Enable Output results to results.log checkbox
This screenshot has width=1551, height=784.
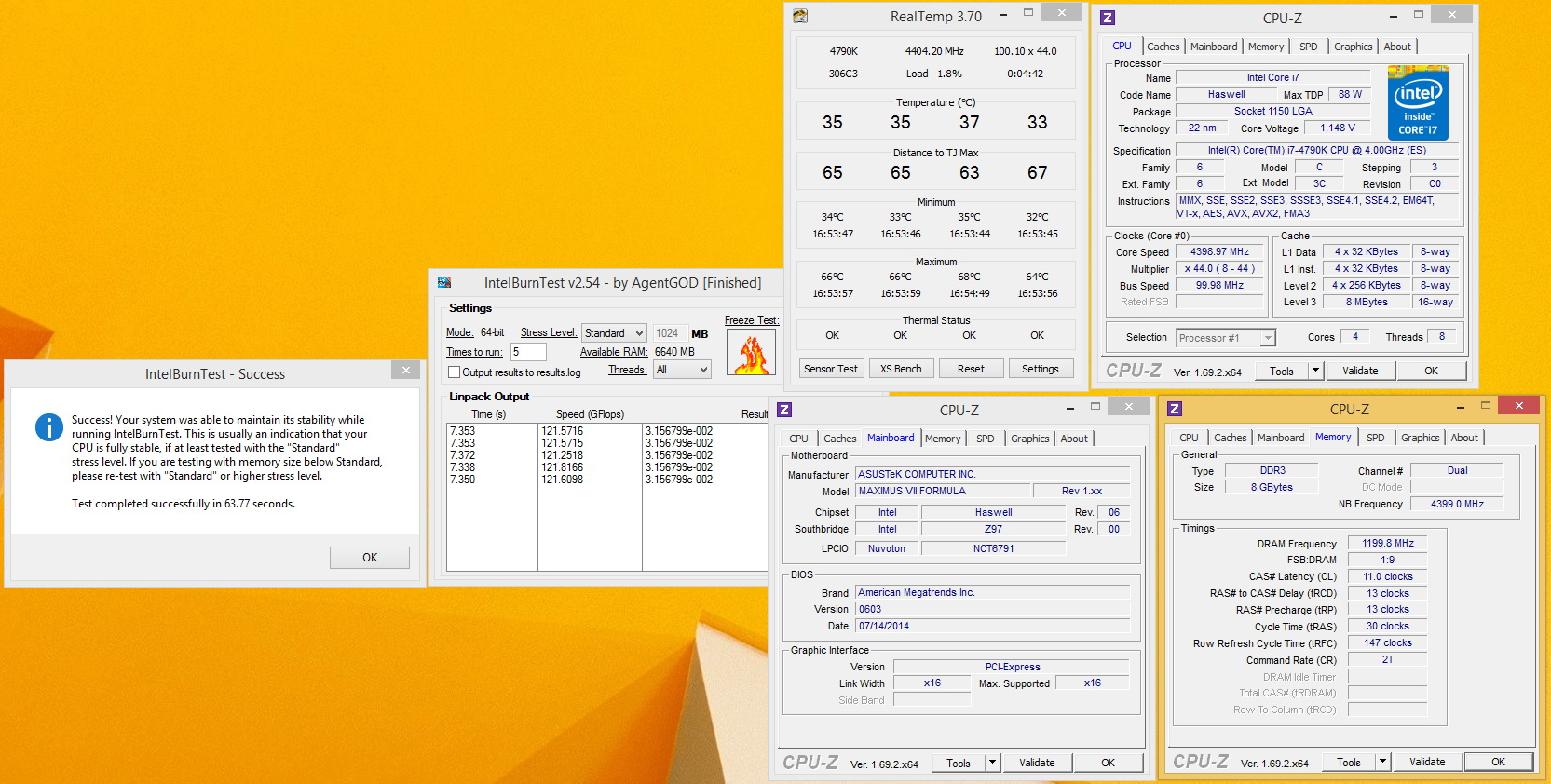pyautogui.click(x=455, y=372)
